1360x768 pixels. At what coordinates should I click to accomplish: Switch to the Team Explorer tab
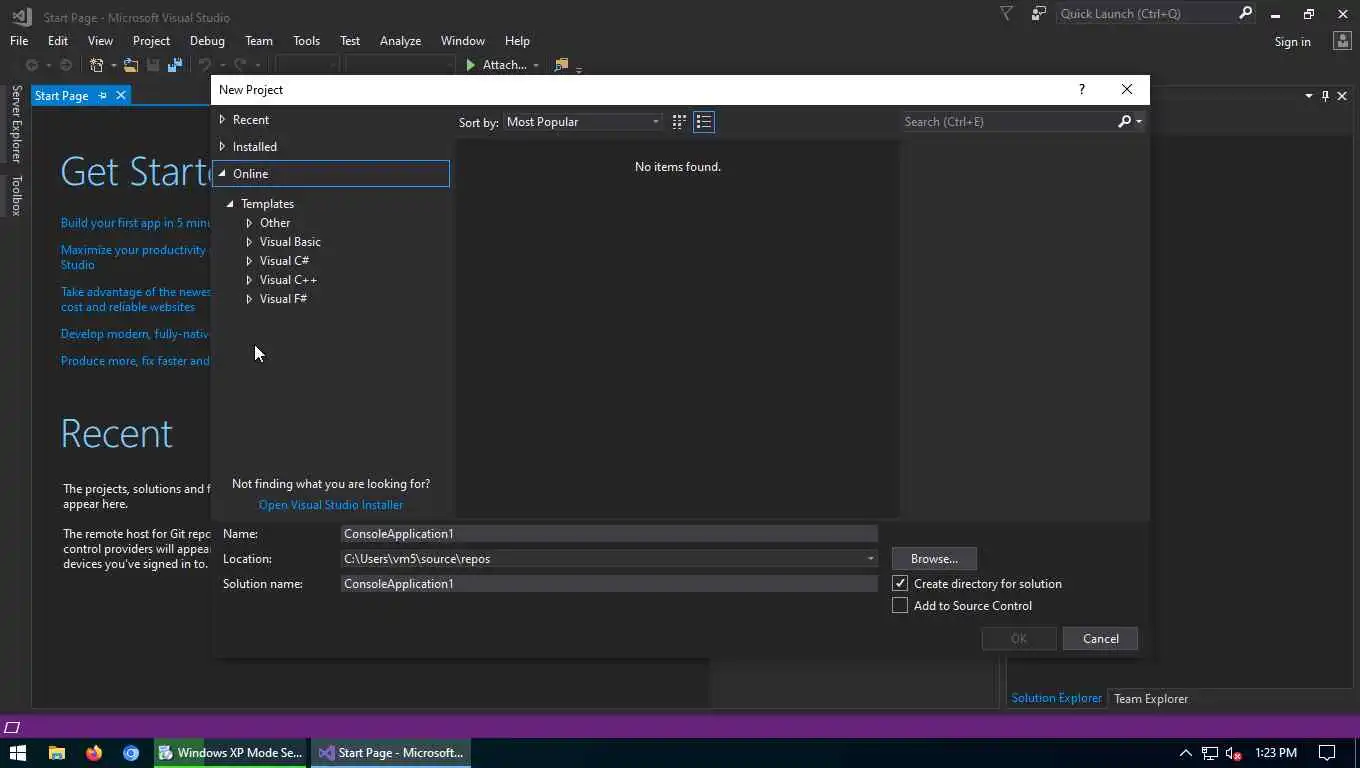(1151, 699)
